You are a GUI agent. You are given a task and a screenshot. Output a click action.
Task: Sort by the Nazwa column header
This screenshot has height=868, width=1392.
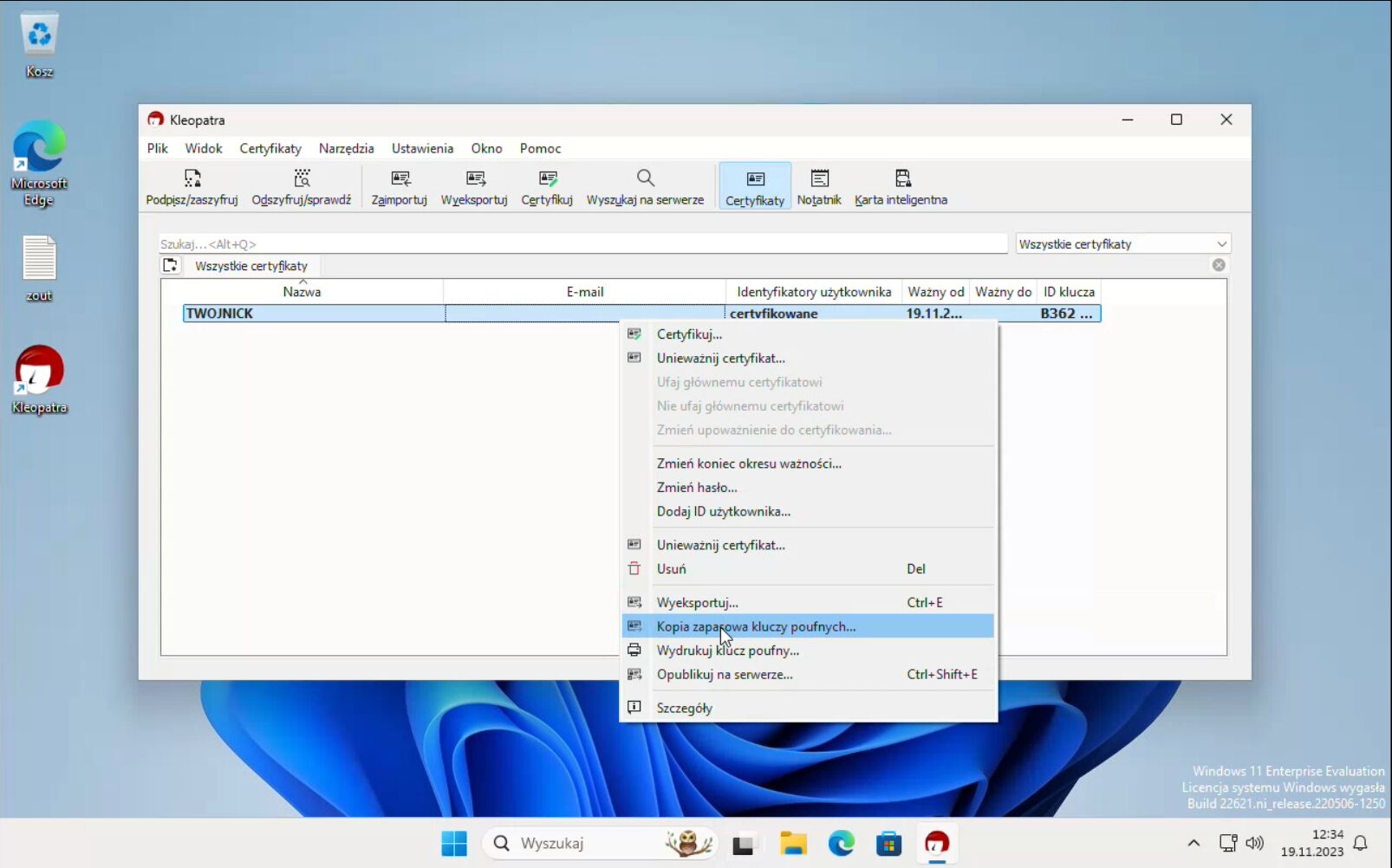click(x=302, y=292)
